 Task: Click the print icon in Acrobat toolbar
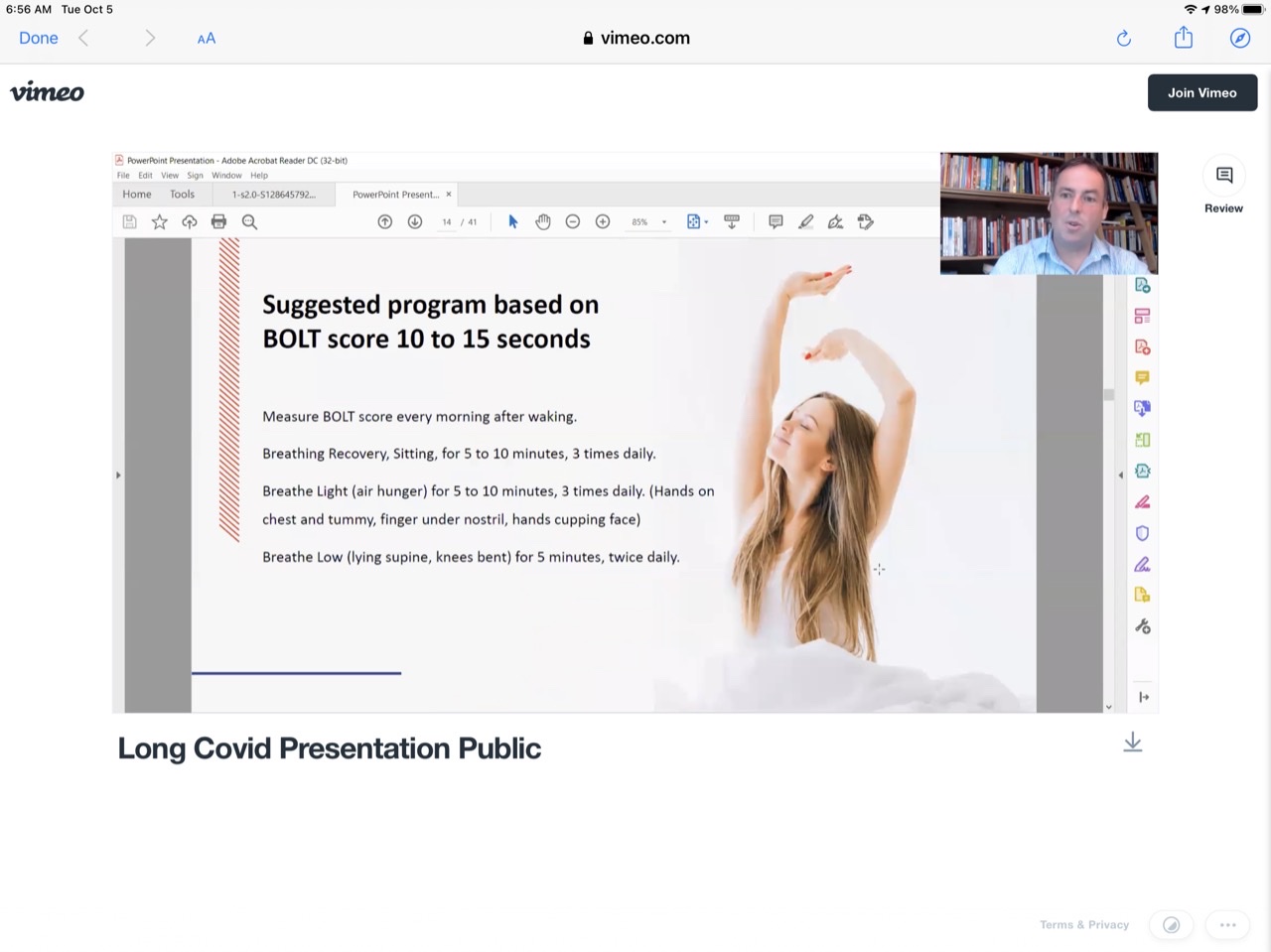pyautogui.click(x=218, y=222)
